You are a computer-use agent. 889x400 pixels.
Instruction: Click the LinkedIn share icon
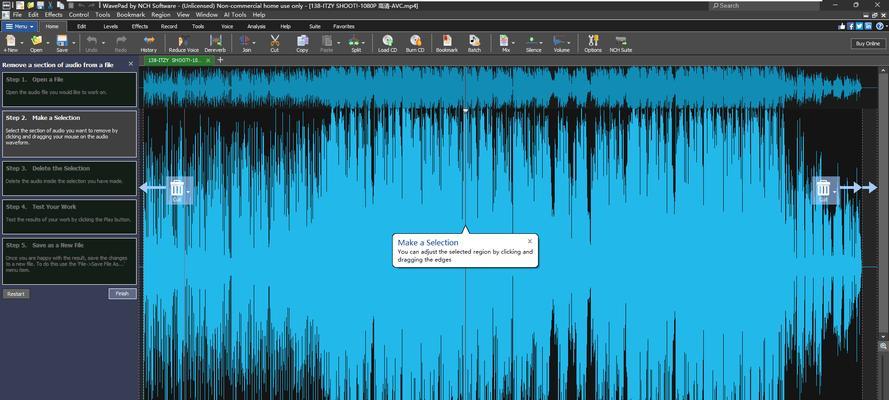[x=869, y=26]
